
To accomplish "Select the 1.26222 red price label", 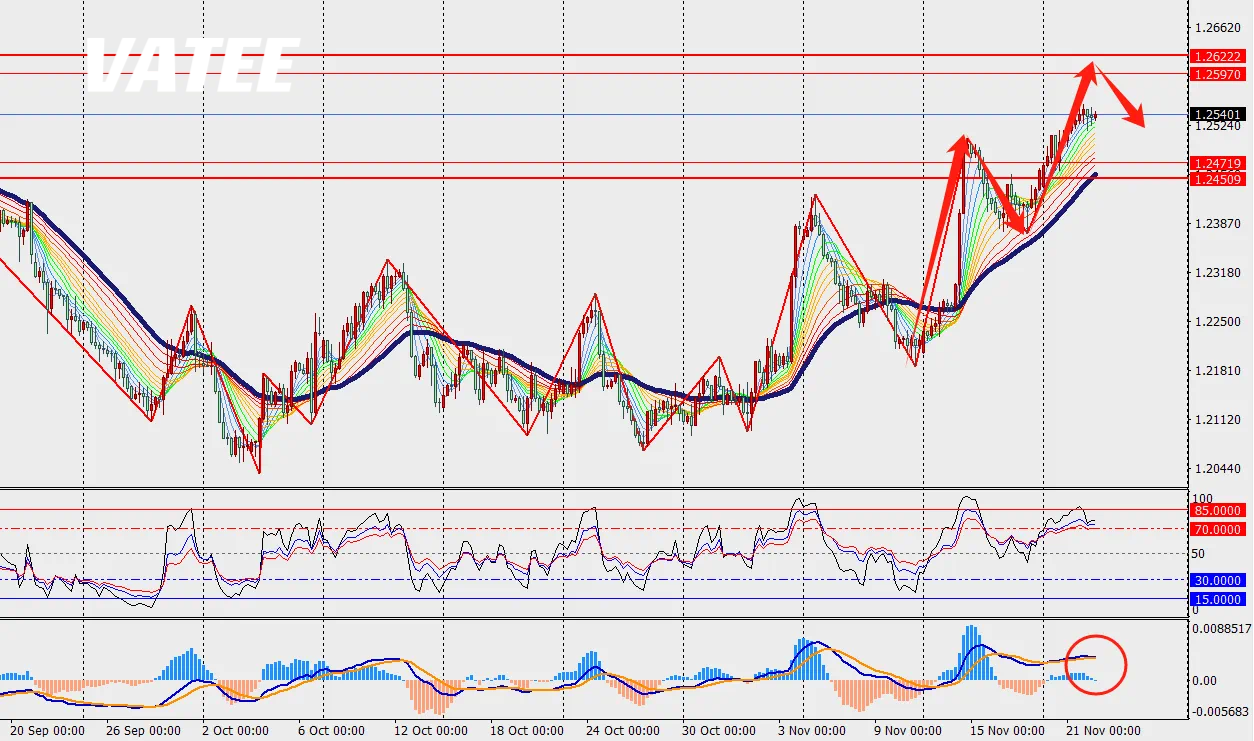I will tap(1219, 57).
